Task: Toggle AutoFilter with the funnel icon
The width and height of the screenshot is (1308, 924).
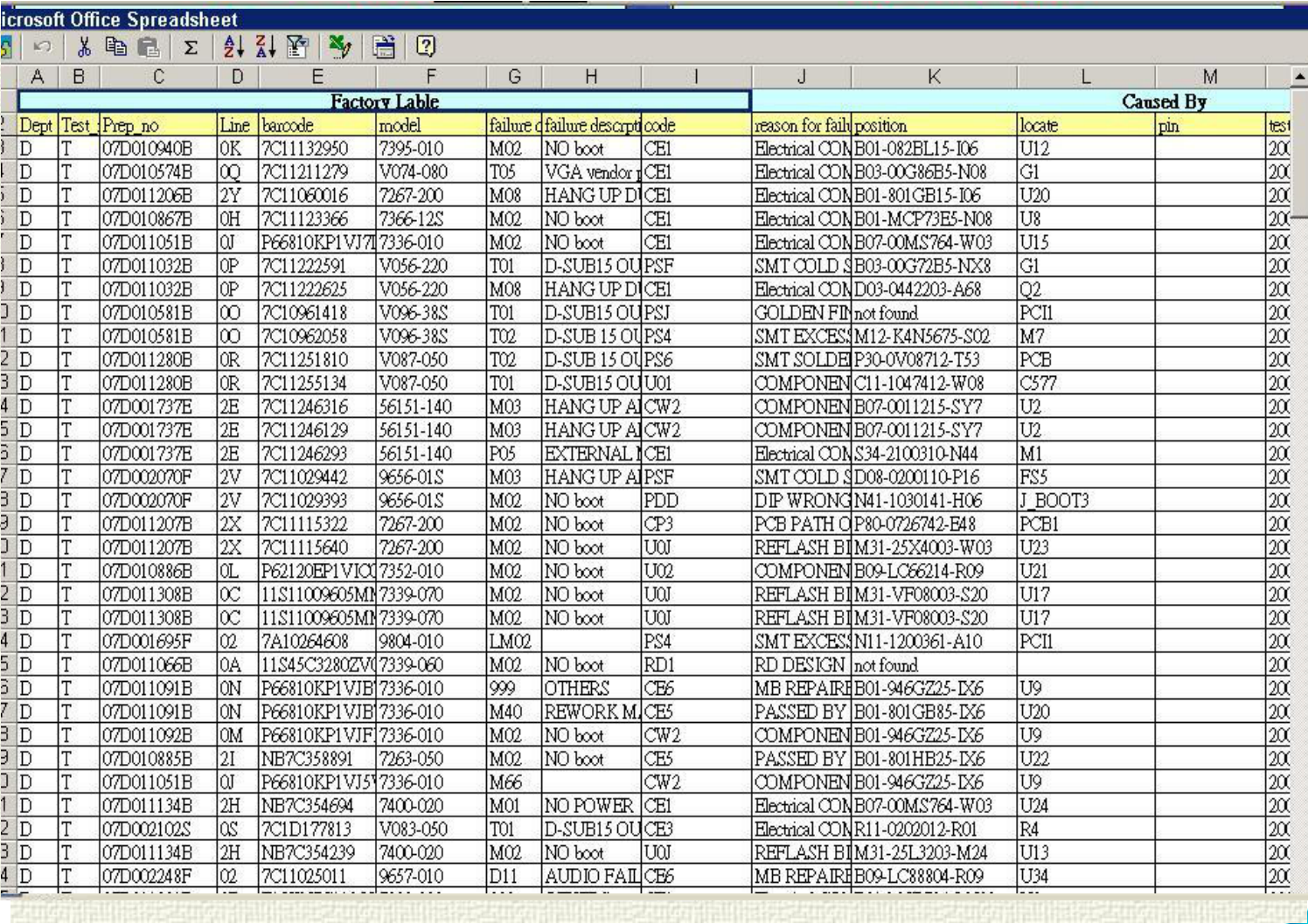Action: point(297,47)
